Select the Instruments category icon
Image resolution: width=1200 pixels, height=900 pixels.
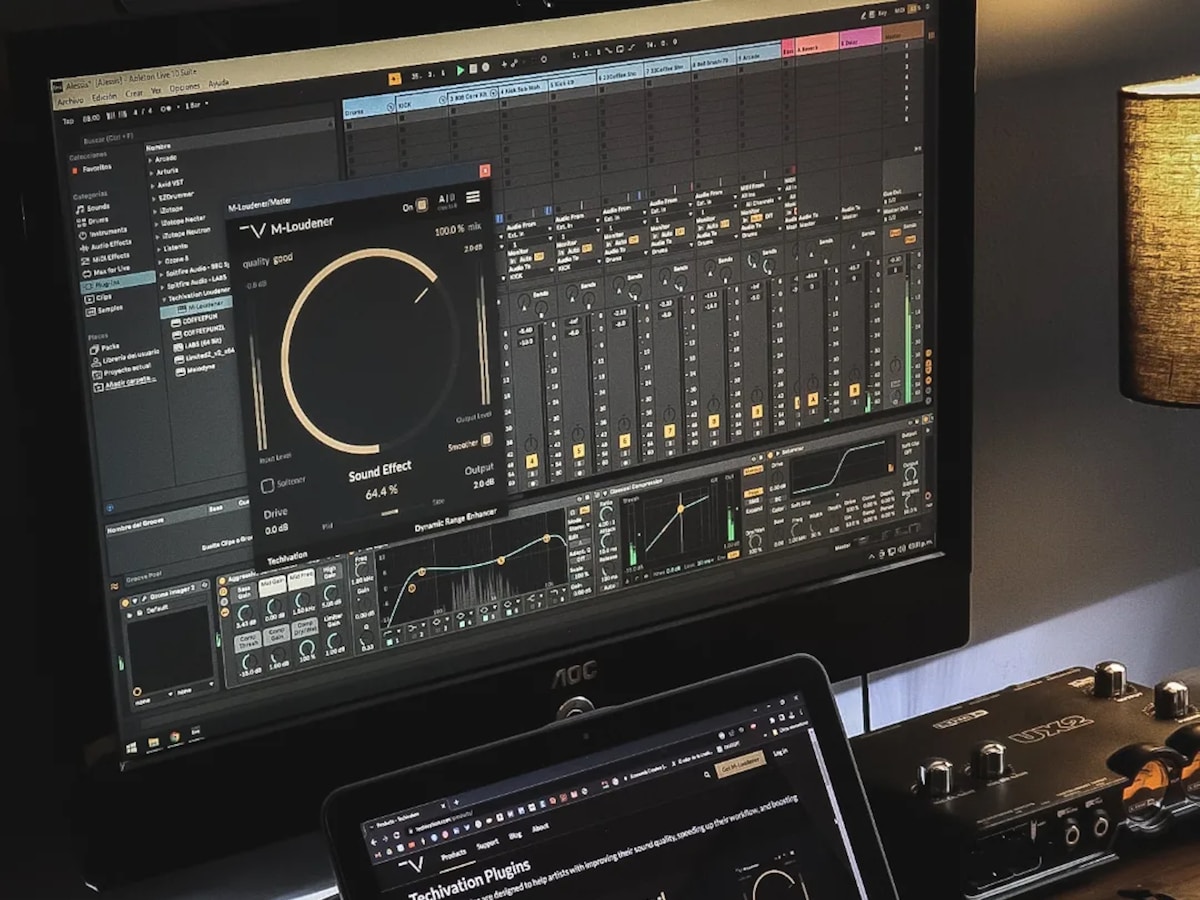tap(83, 235)
